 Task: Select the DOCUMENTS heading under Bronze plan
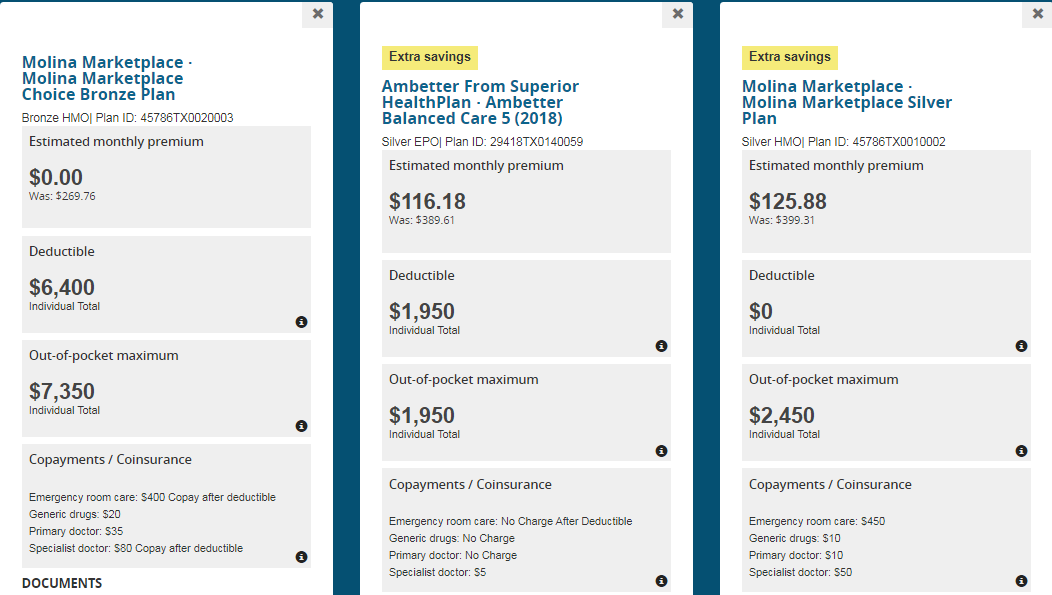(62, 583)
